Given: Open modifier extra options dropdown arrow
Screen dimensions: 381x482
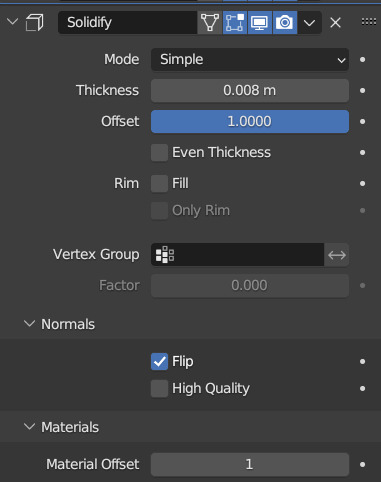Looking at the screenshot, I should click(310, 23).
